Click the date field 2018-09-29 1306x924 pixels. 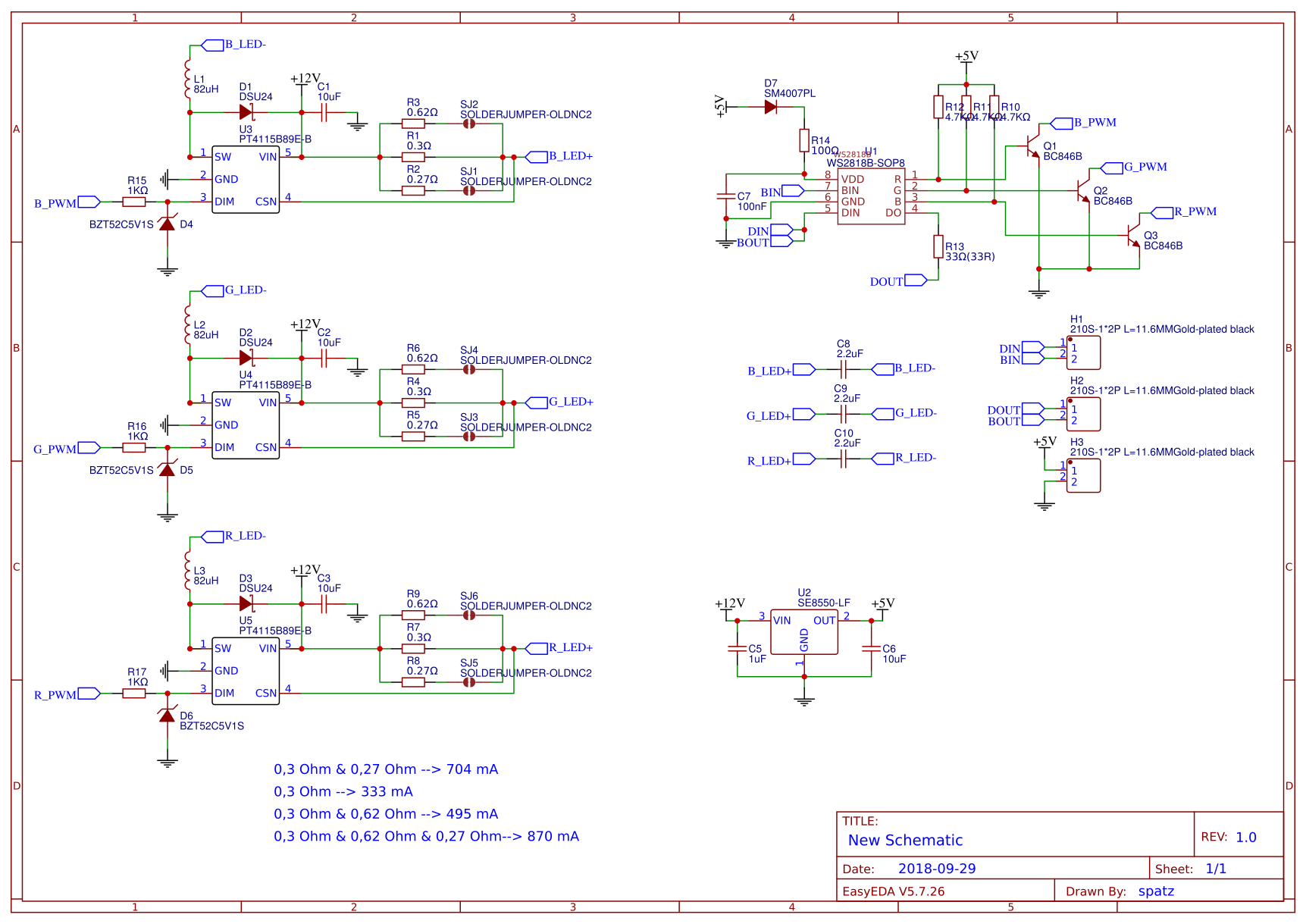click(x=937, y=869)
